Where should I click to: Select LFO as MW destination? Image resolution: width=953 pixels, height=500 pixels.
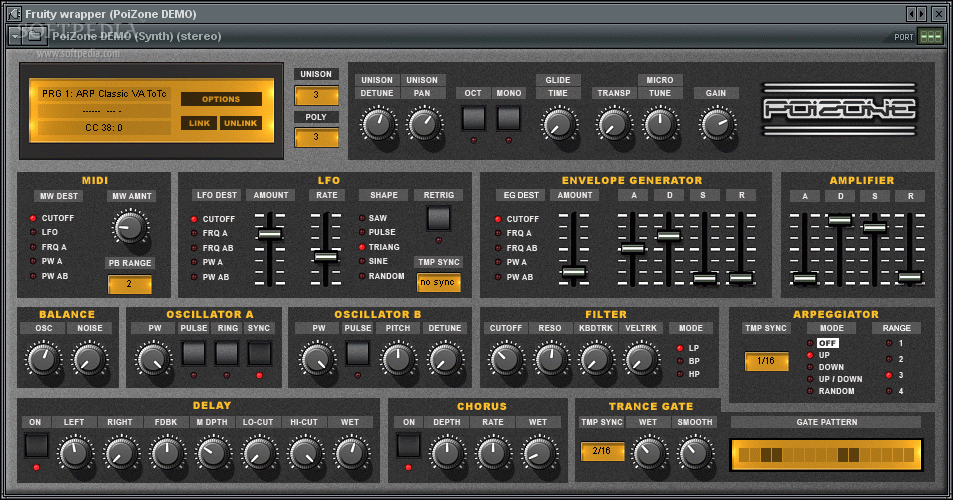click(x=44, y=232)
